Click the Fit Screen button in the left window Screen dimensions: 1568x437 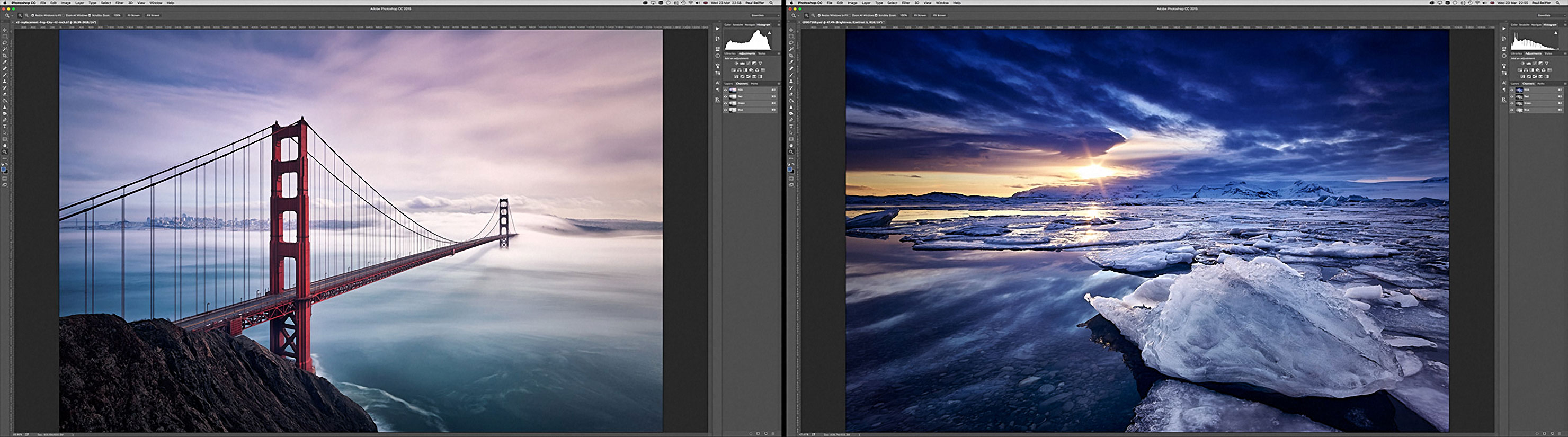(x=133, y=15)
